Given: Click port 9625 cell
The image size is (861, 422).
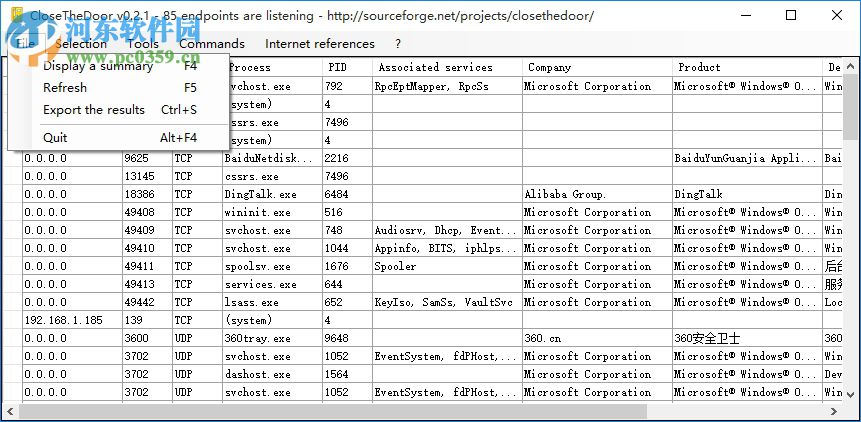Looking at the screenshot, I should tap(147, 158).
